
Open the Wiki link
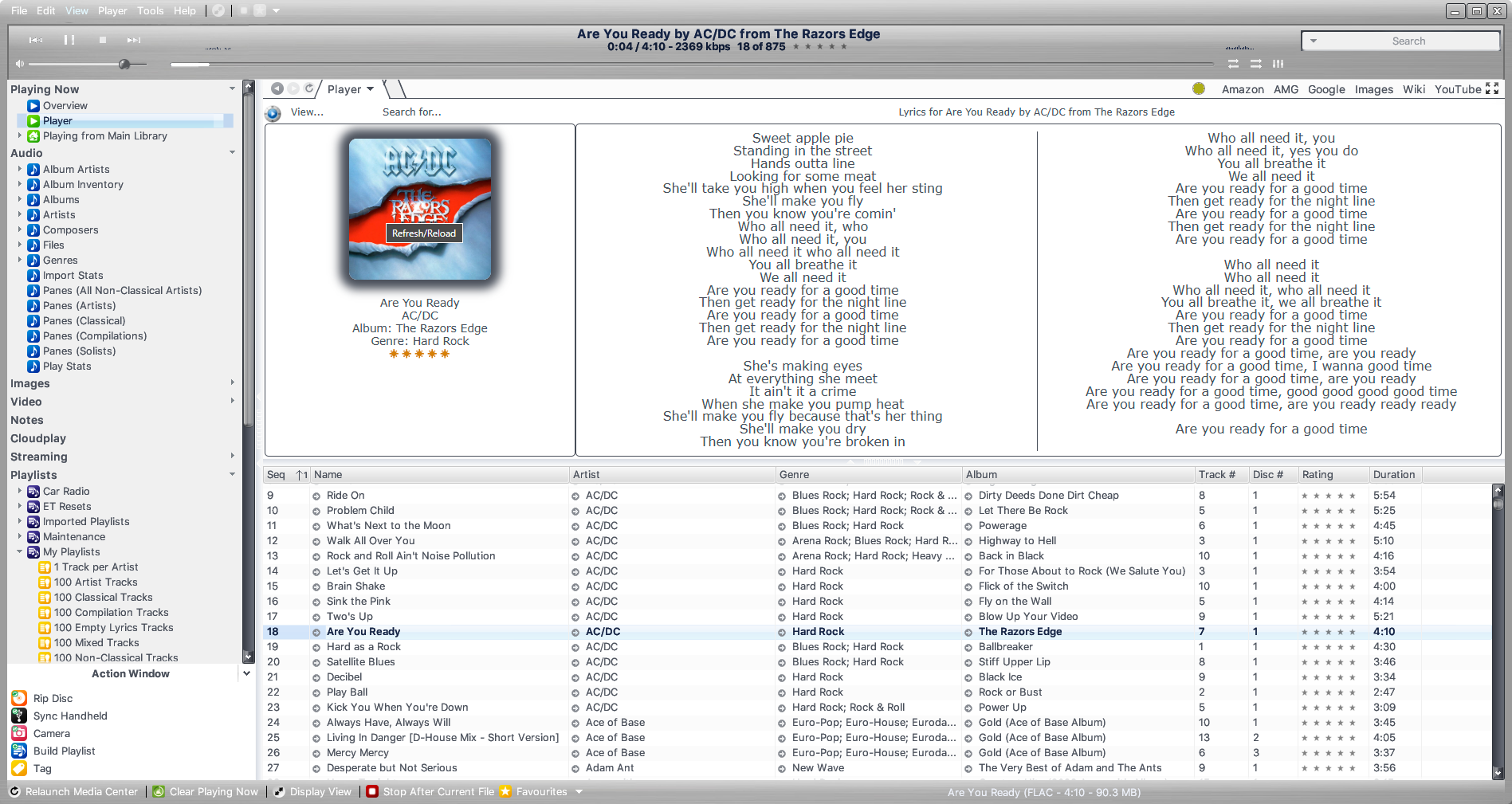[x=1414, y=89]
